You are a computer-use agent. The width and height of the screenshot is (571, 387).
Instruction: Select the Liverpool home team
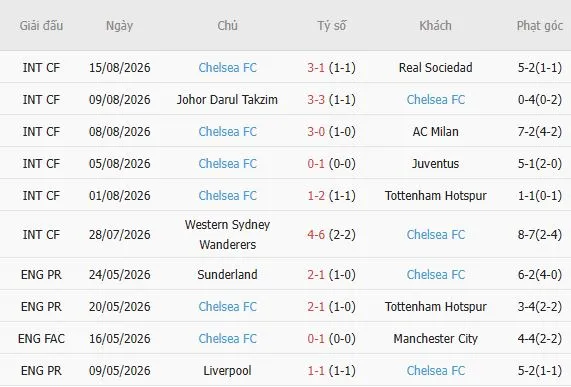tap(227, 371)
